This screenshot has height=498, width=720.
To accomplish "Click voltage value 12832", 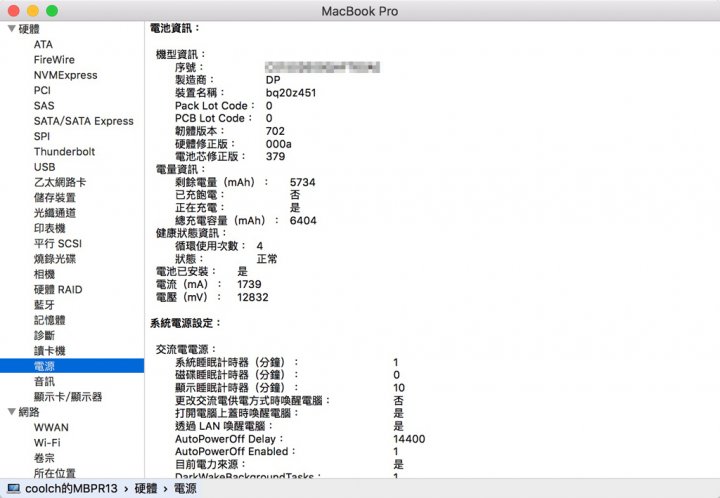I will point(253,297).
